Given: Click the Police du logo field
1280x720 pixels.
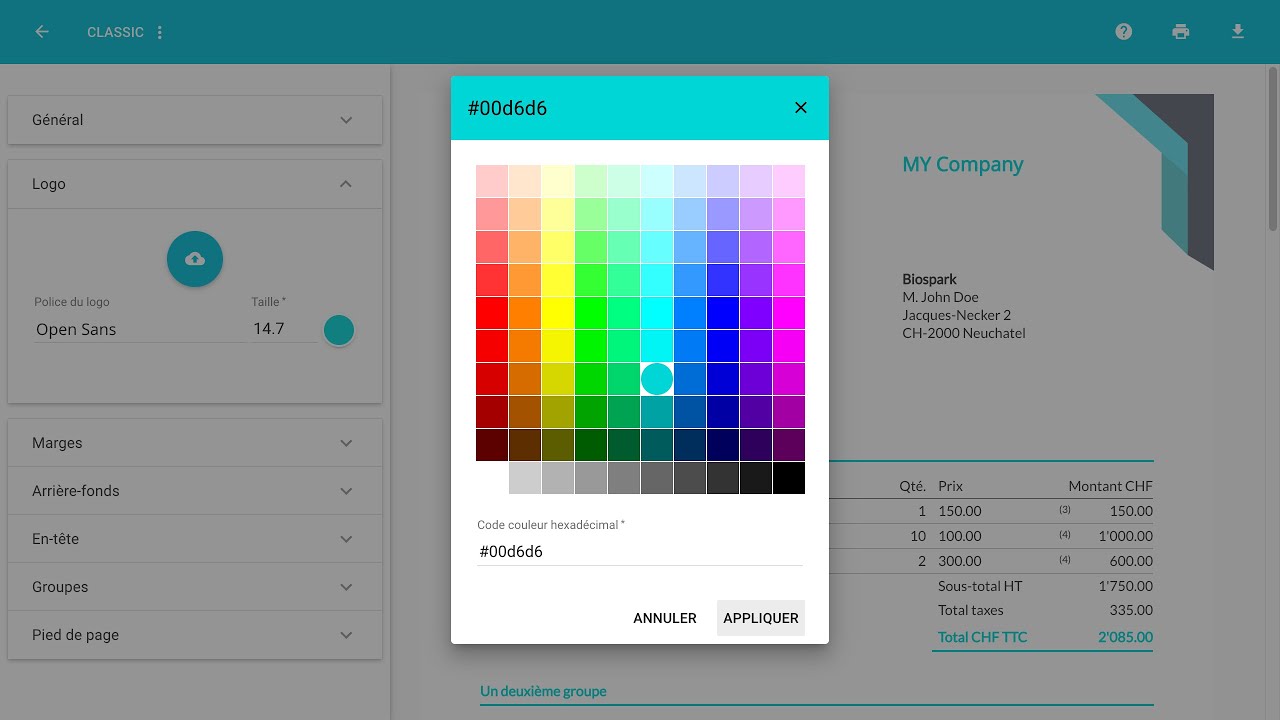Looking at the screenshot, I should (x=139, y=329).
